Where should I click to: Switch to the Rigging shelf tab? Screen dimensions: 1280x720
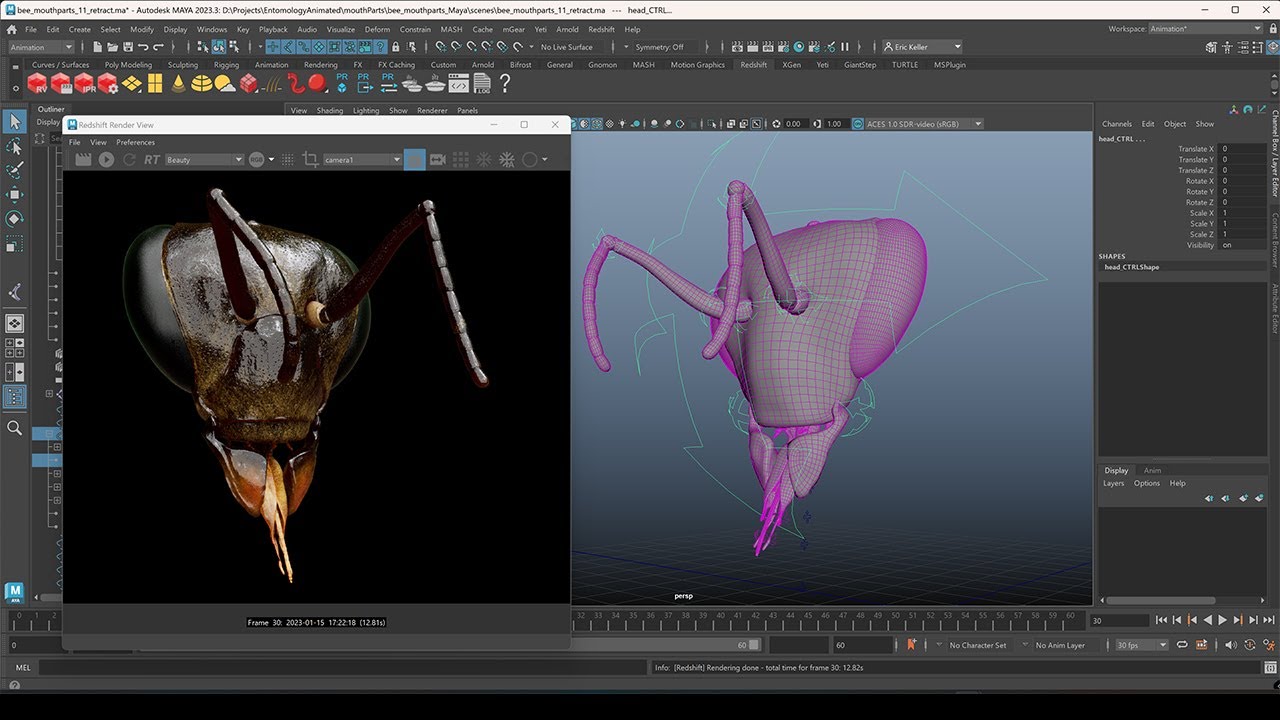226,65
